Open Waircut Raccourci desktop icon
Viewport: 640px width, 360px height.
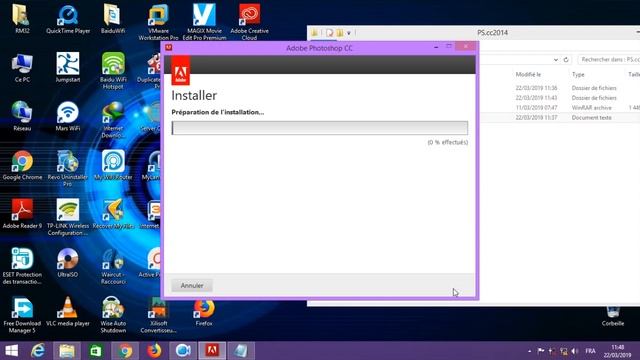113,266
